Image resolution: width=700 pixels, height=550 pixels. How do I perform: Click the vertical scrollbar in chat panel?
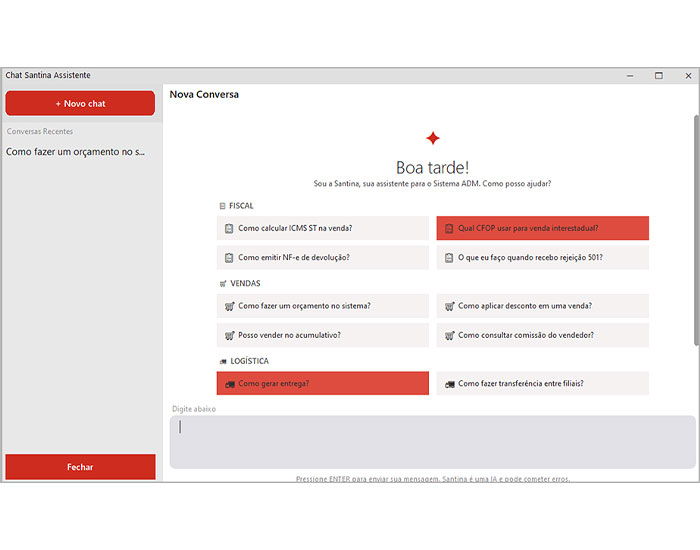(696, 230)
